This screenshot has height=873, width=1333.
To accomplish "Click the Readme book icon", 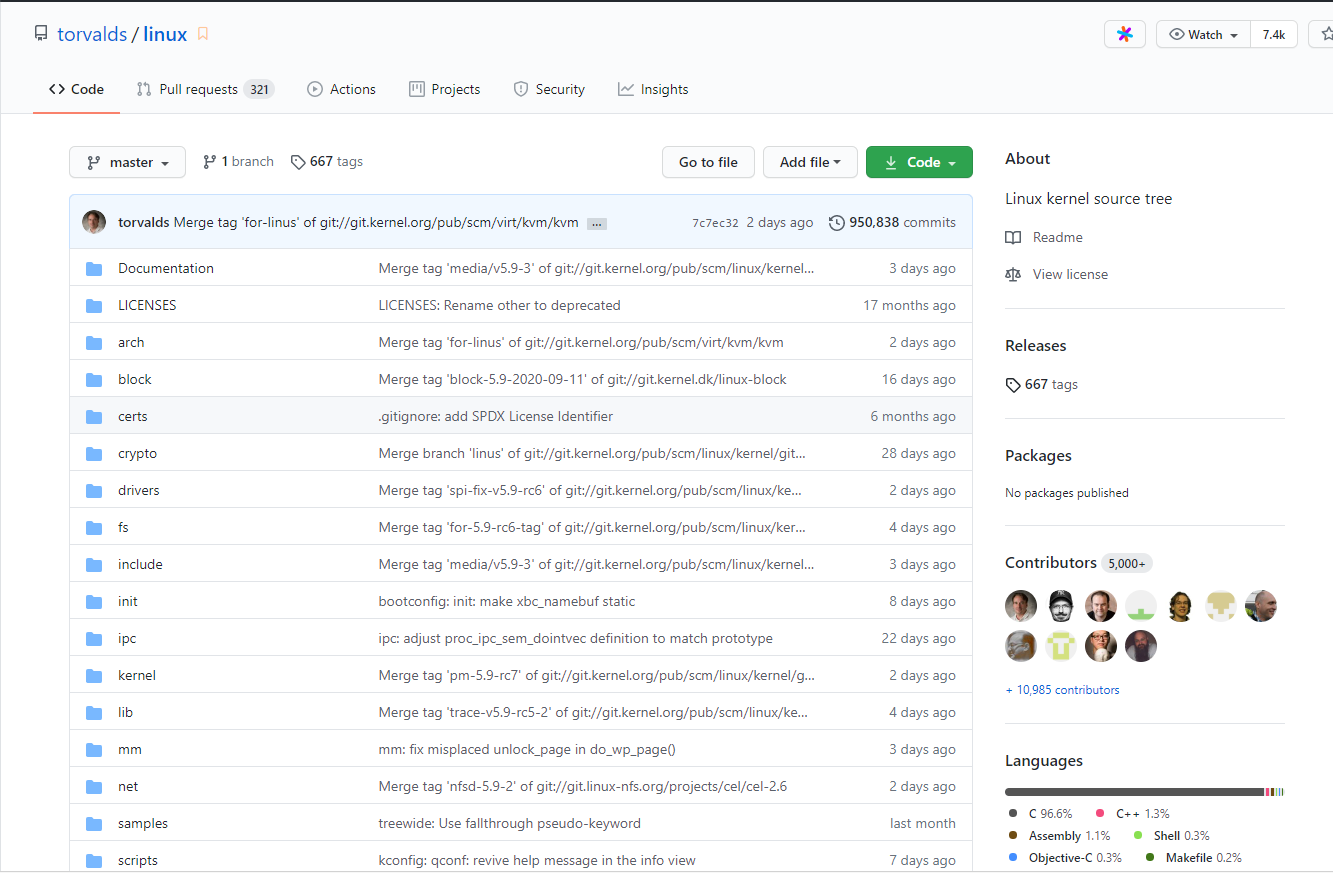I will pyautogui.click(x=1013, y=238).
